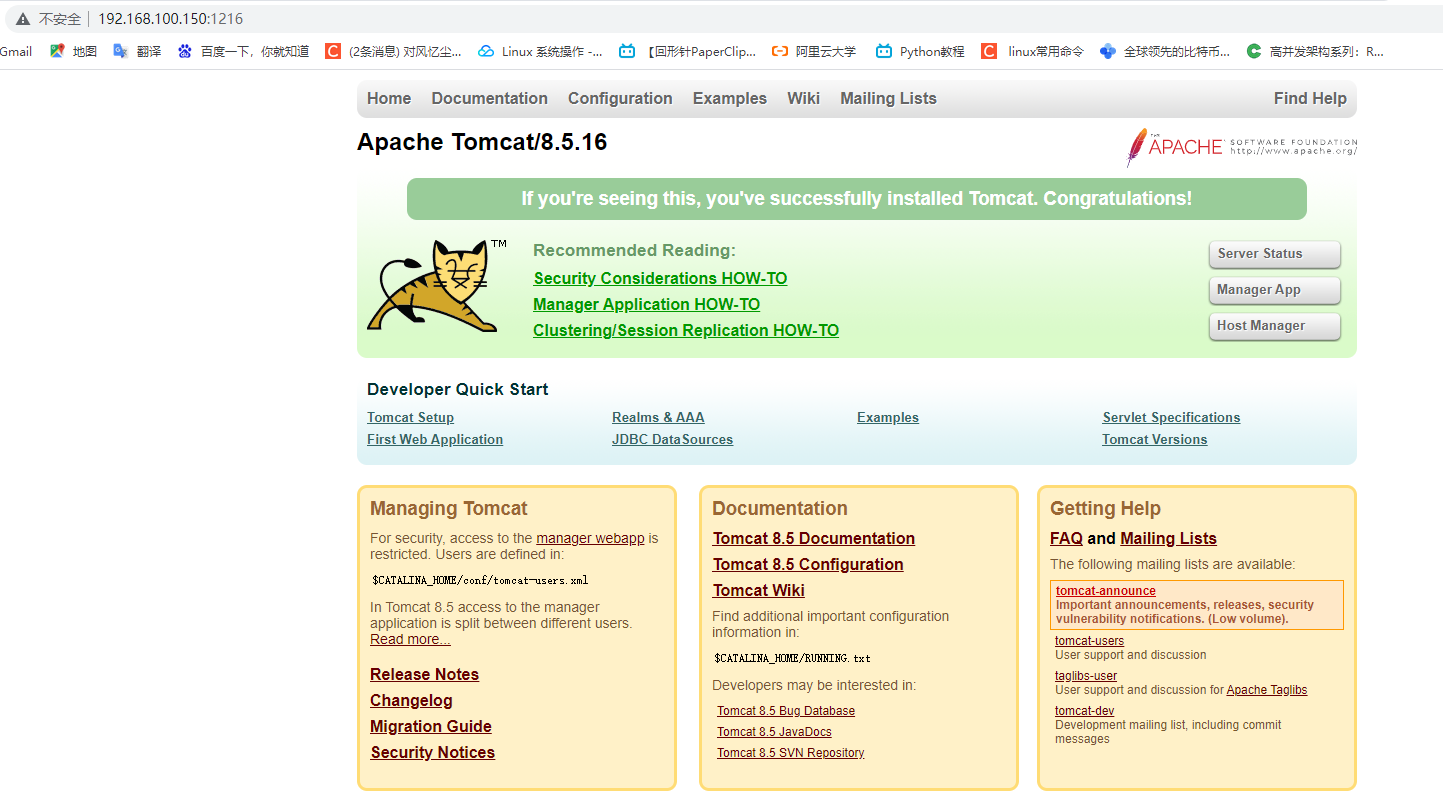Open the Tomcat Versions link
Viewport: 1443px width, 807px height.
[x=1155, y=440]
